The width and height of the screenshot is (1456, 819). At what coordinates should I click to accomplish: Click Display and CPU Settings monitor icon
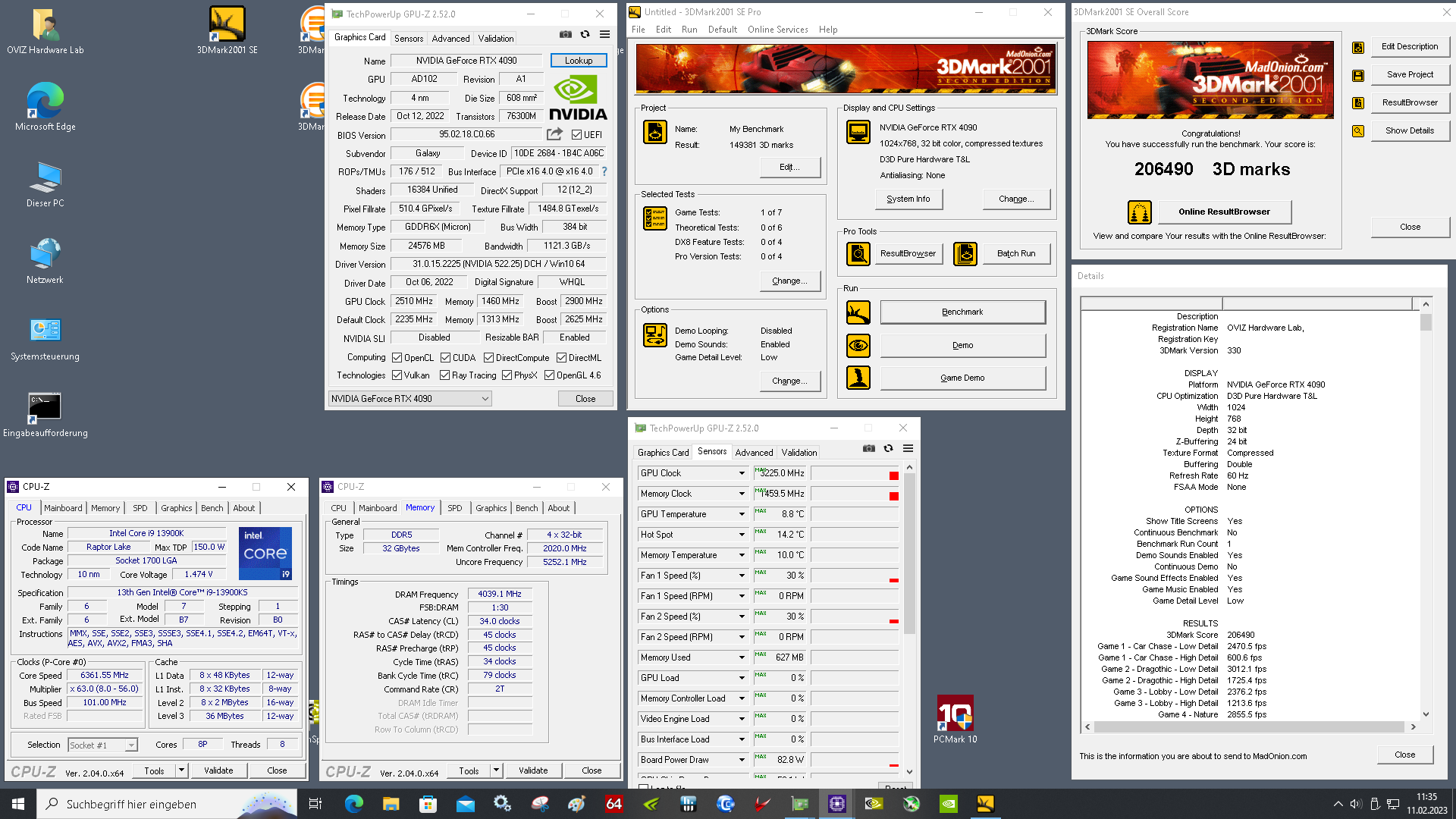[x=858, y=132]
